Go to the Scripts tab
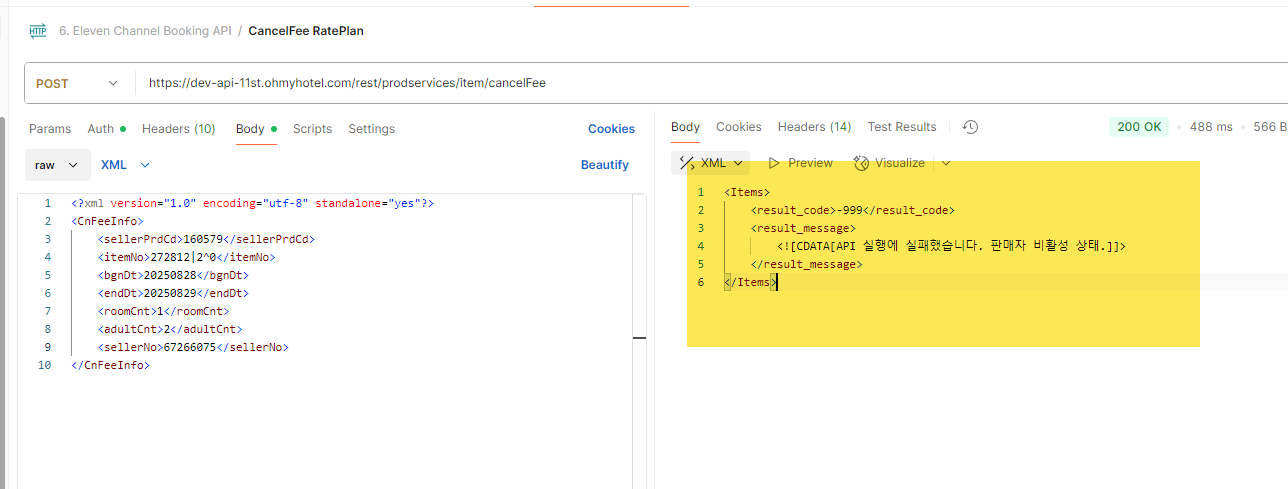 [312, 129]
